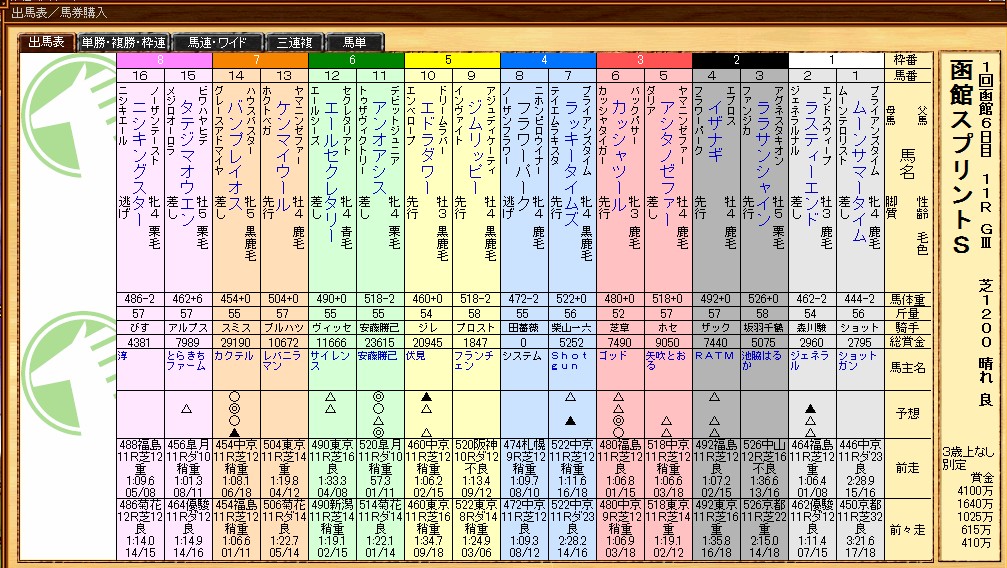1007x568 pixels.
Task: Select horse name ララサンシャイン
Action: click(x=764, y=163)
